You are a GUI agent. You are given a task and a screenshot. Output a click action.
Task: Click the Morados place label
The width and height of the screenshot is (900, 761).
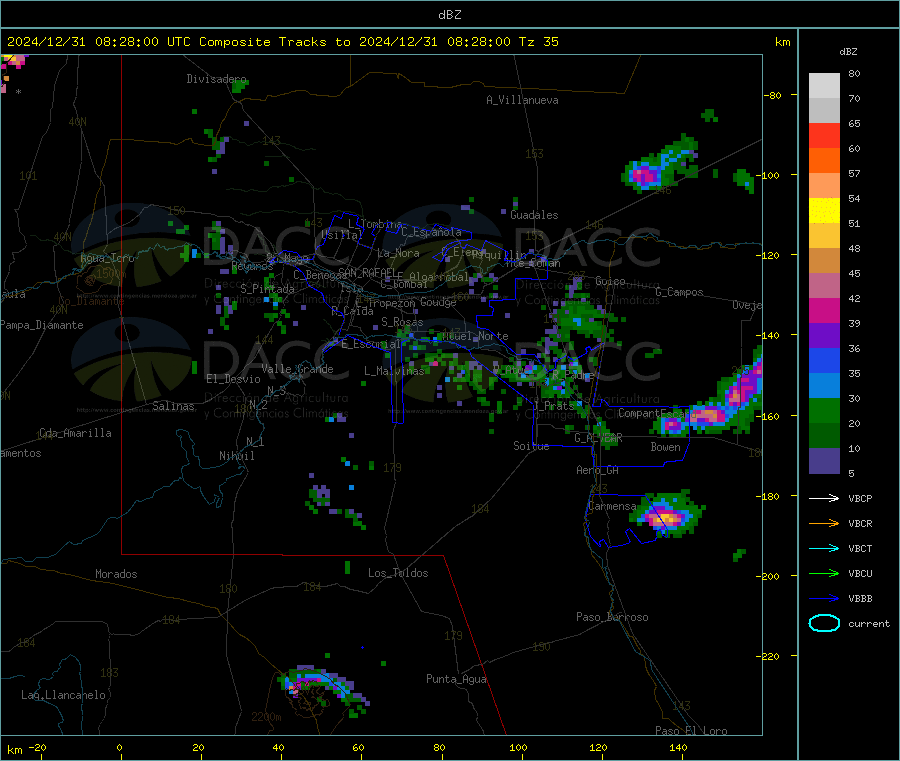tap(116, 574)
